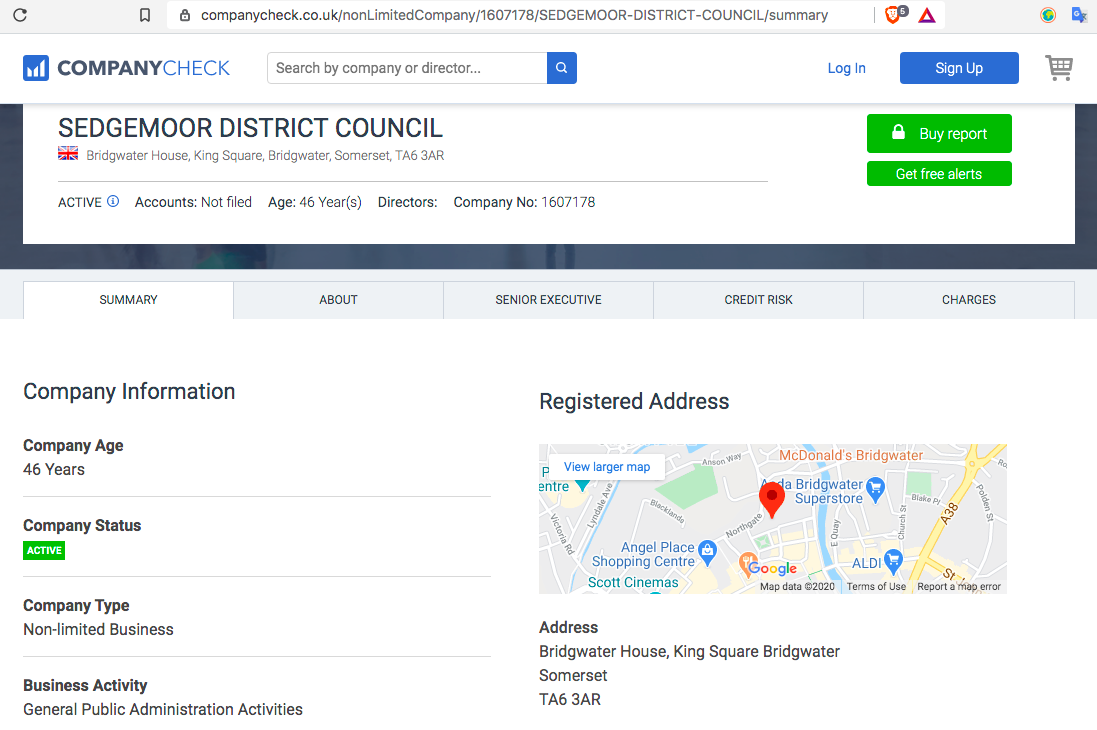Go to the Charges tab
1097x730 pixels.
click(x=968, y=300)
